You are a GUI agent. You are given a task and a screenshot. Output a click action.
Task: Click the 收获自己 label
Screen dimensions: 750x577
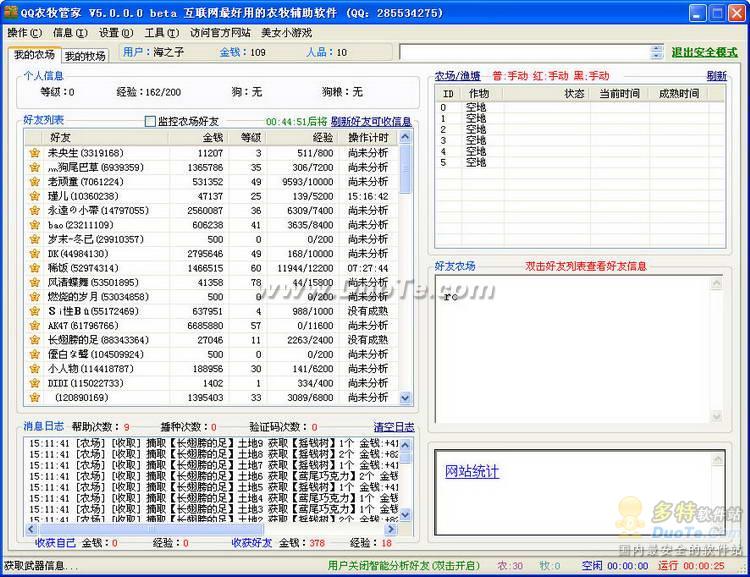[x=55, y=543]
